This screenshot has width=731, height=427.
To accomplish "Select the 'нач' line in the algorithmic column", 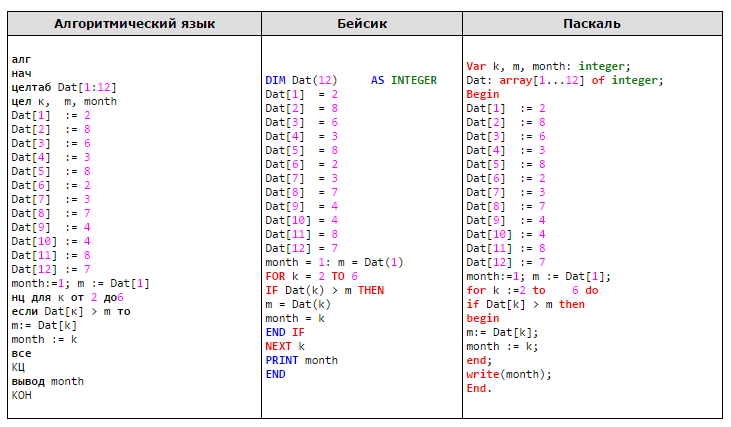I will coord(21,73).
